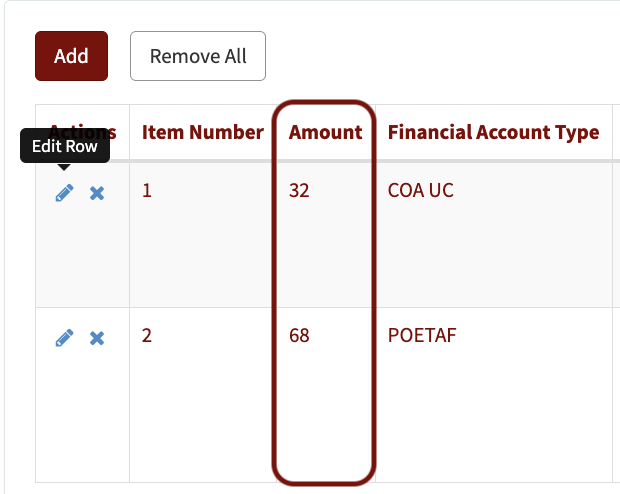The image size is (620, 494).
Task: Select the amount 68 cell
Action: pos(299,335)
